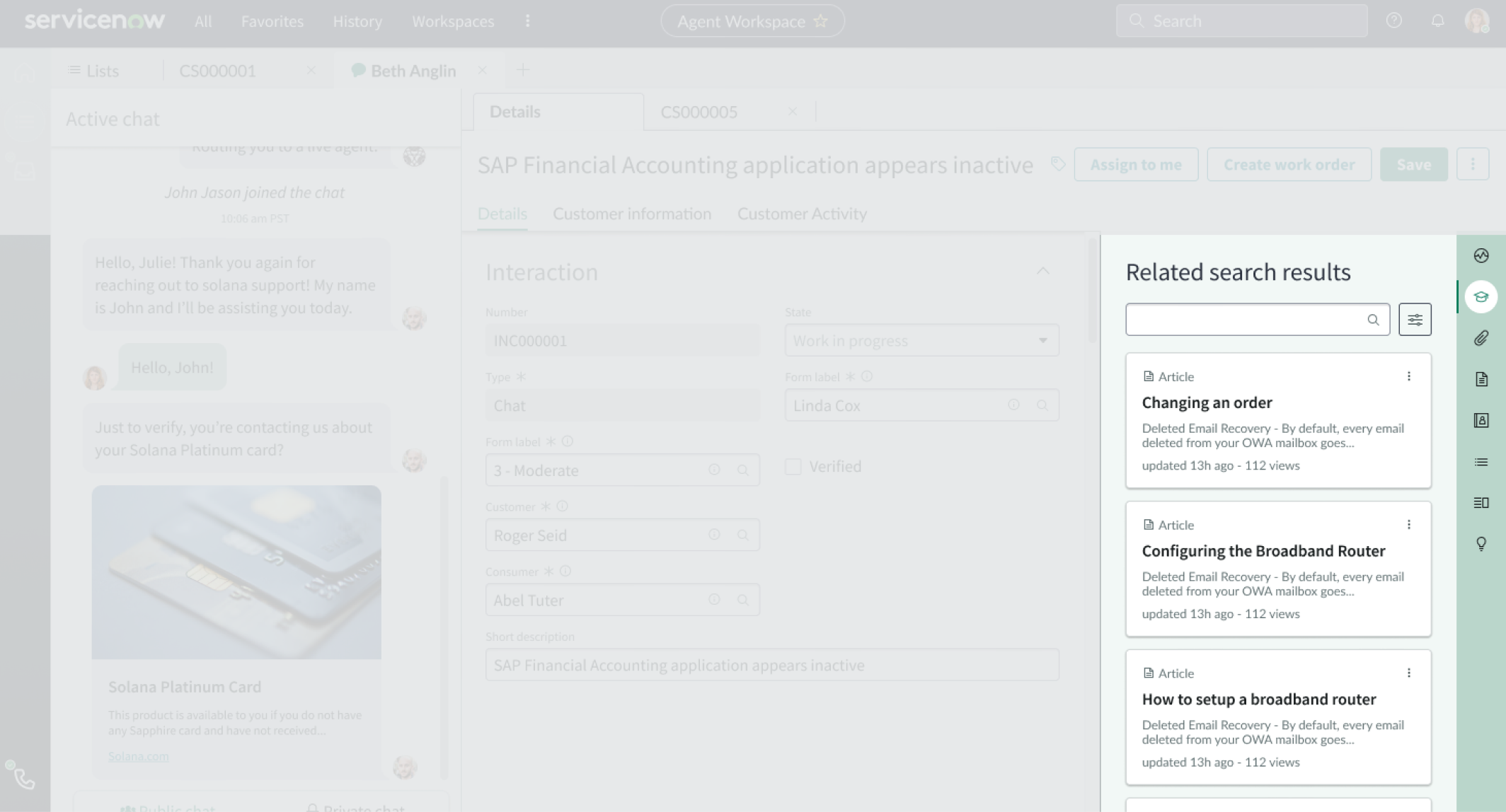The image size is (1506, 812).
Task: Click the magnifier in Related search results
Action: coord(1374,320)
